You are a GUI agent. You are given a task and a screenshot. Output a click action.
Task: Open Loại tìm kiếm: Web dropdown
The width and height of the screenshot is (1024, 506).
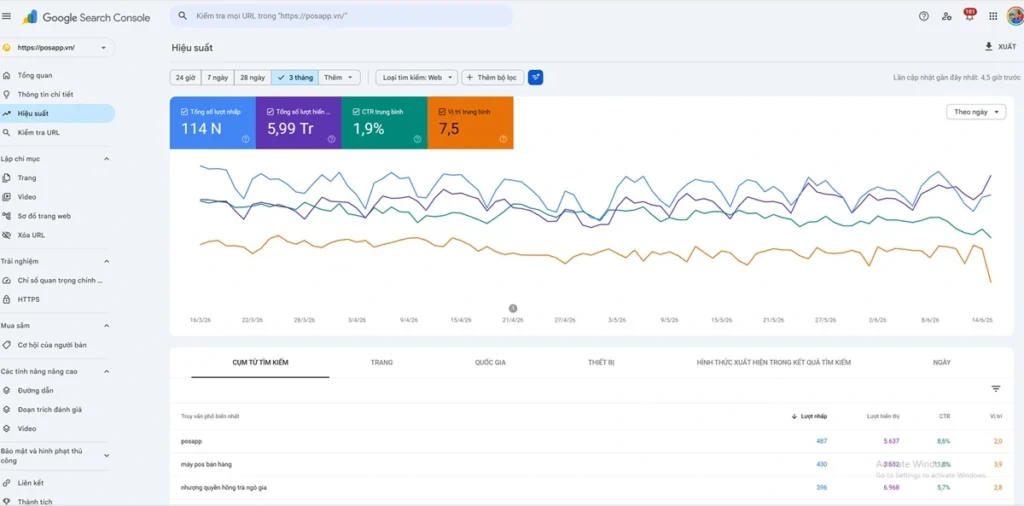417,78
